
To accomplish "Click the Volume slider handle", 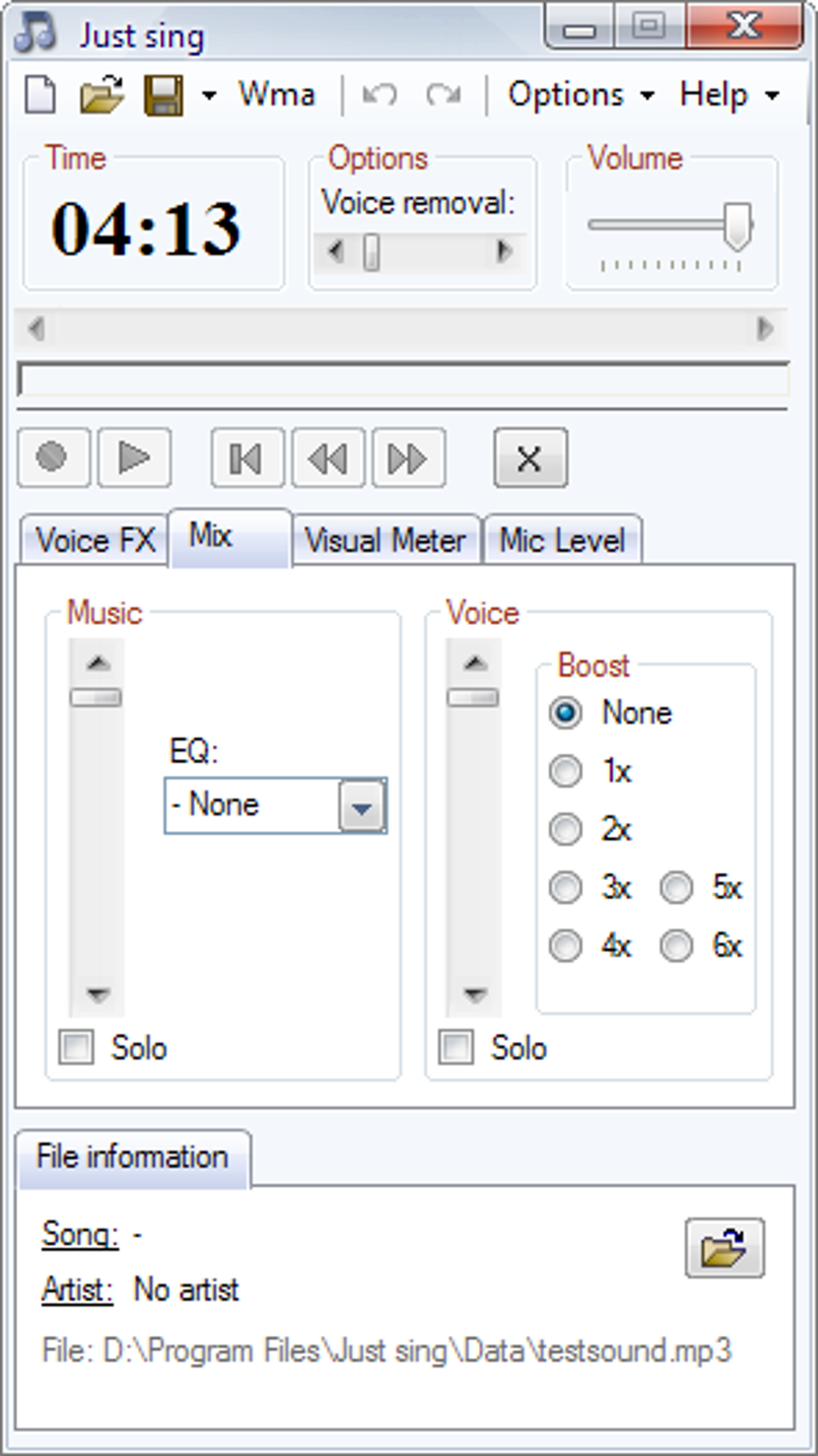I will tap(737, 225).
